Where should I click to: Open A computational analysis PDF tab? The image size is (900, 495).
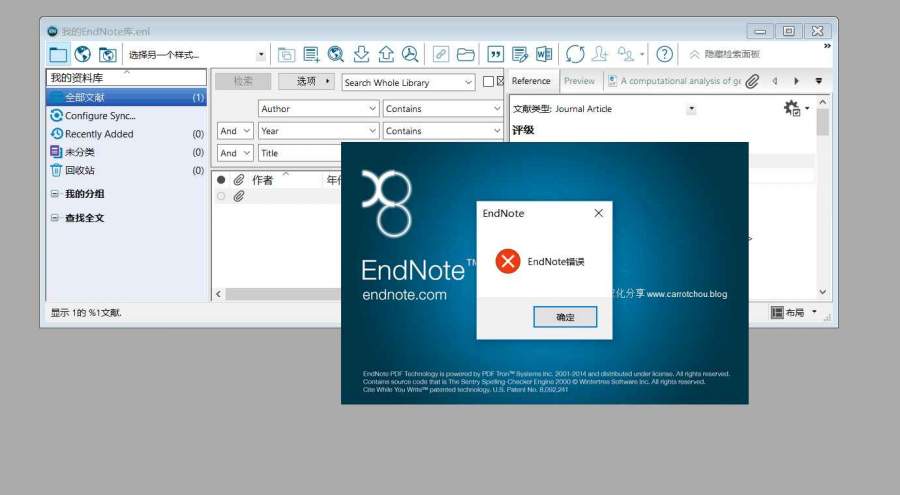click(674, 81)
